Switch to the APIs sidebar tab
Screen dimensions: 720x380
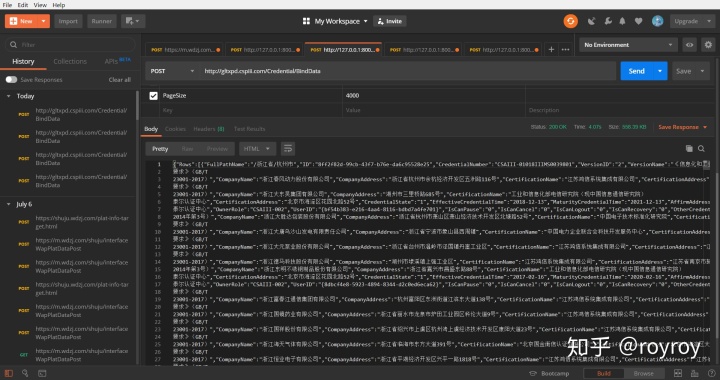tap(117, 61)
